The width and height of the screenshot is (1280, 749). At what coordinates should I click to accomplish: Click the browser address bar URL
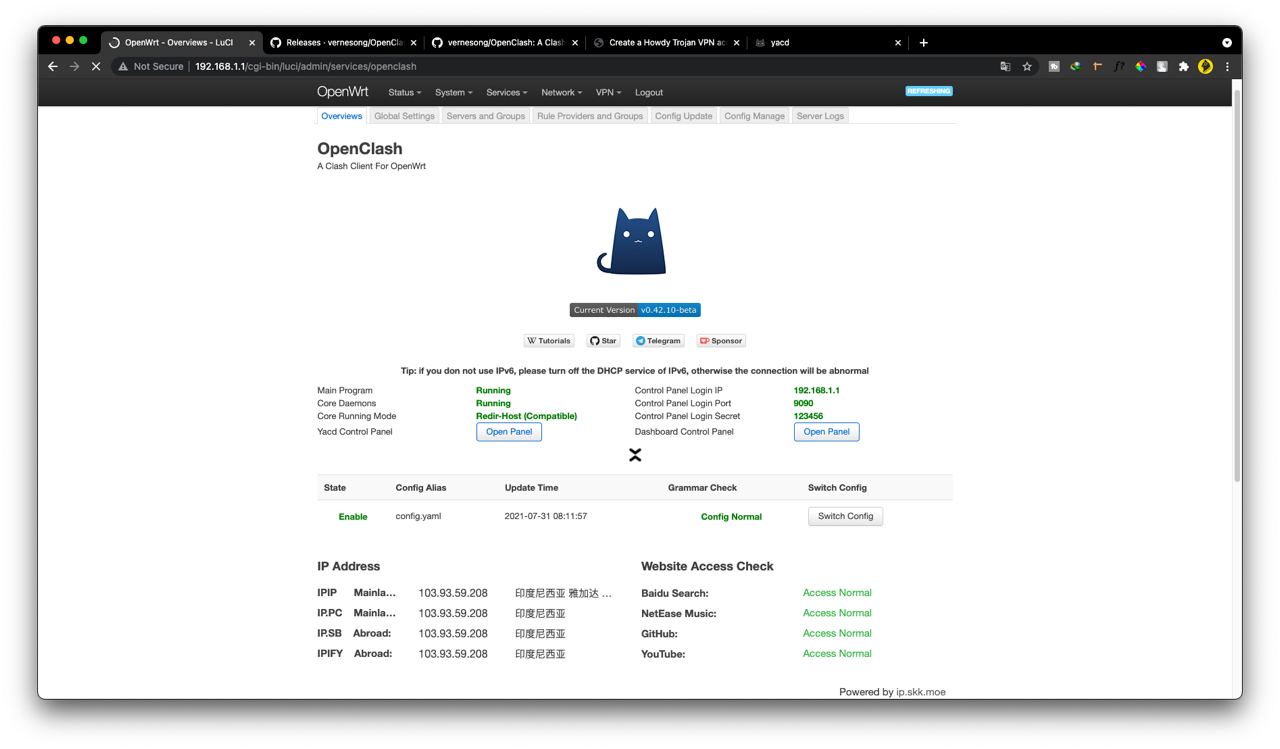pos(305,67)
